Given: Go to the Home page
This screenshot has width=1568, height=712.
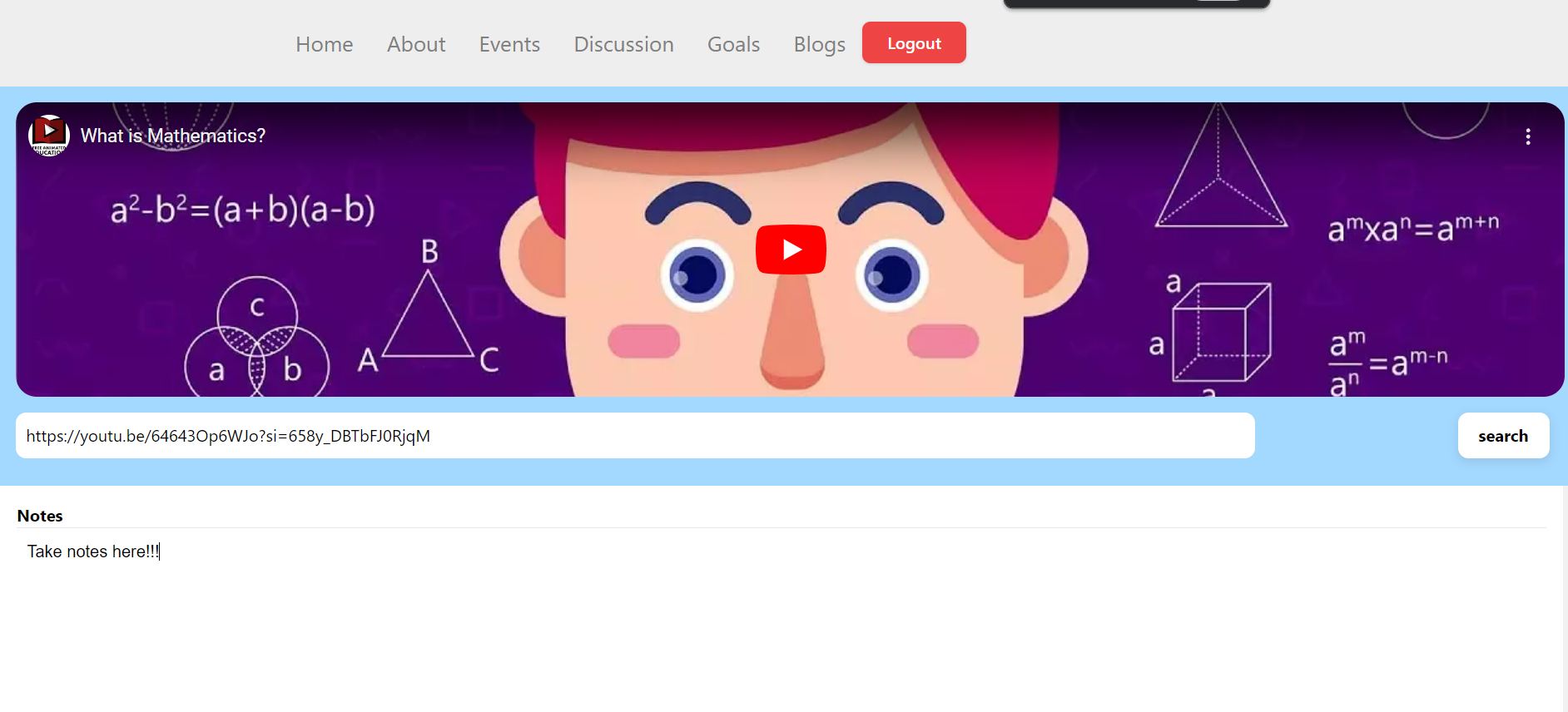Looking at the screenshot, I should click(x=325, y=44).
